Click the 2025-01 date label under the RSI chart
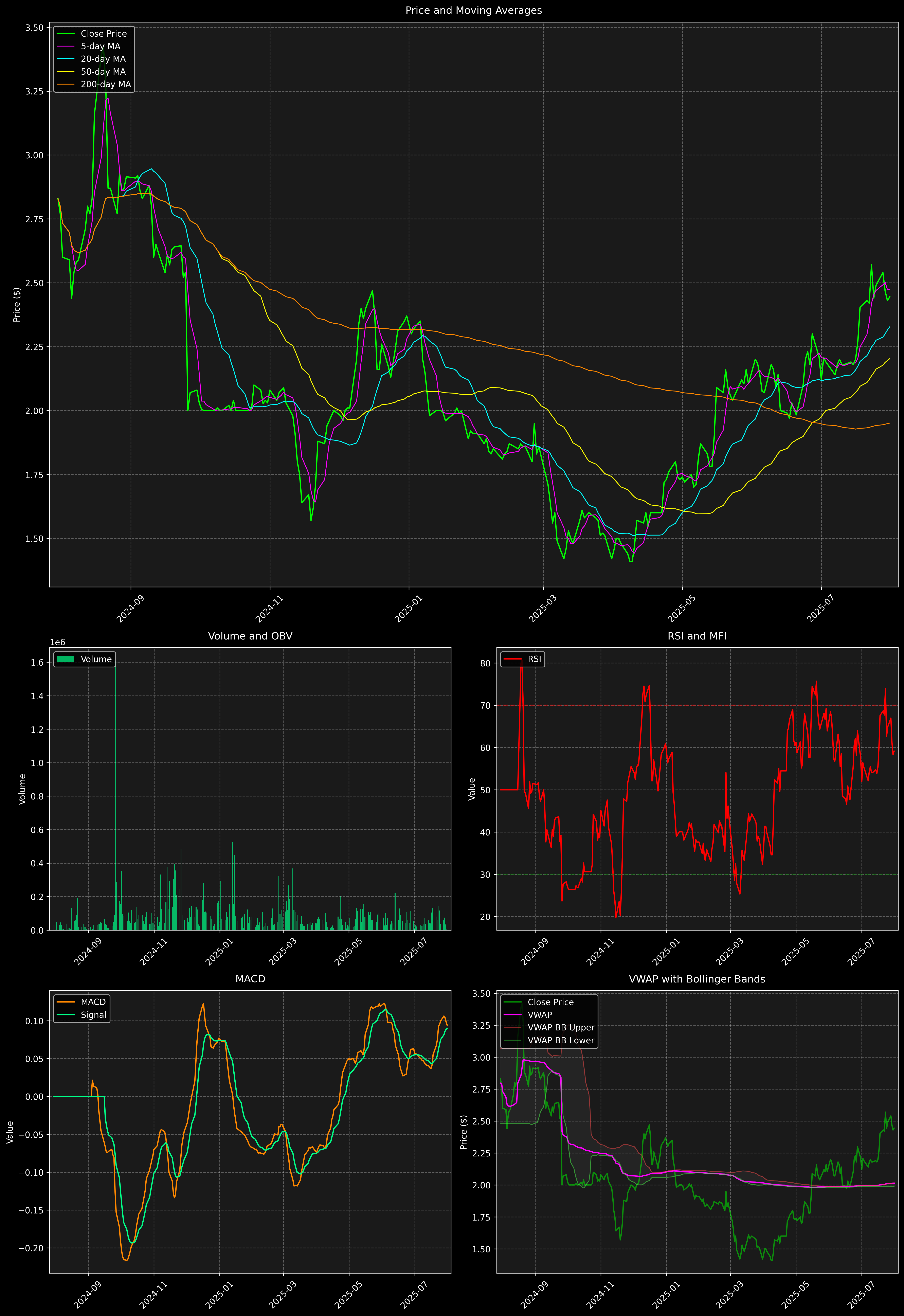The height and width of the screenshot is (1316, 904). pyautogui.click(x=666, y=952)
